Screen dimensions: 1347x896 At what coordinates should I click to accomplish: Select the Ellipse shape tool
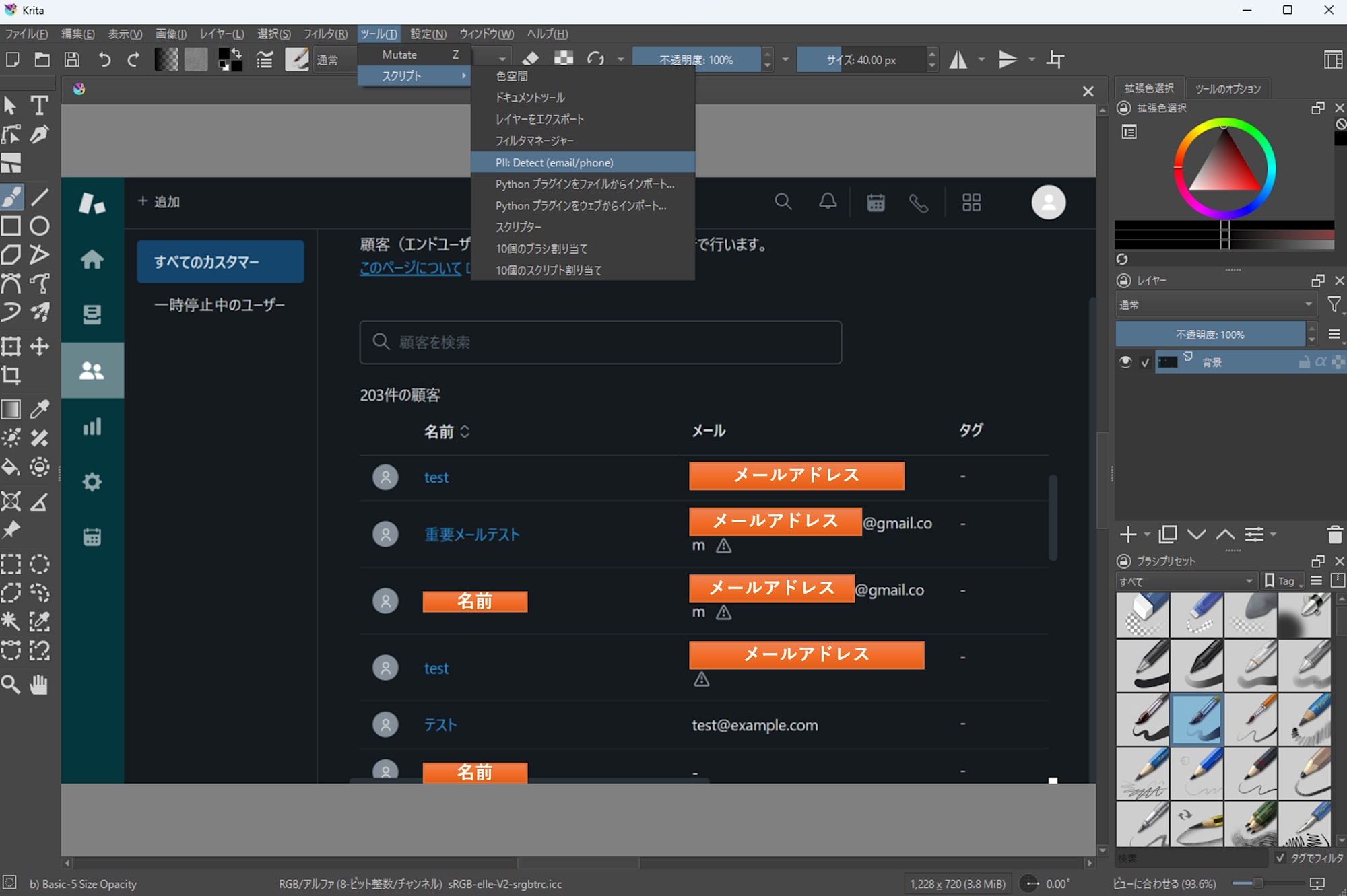(x=40, y=226)
